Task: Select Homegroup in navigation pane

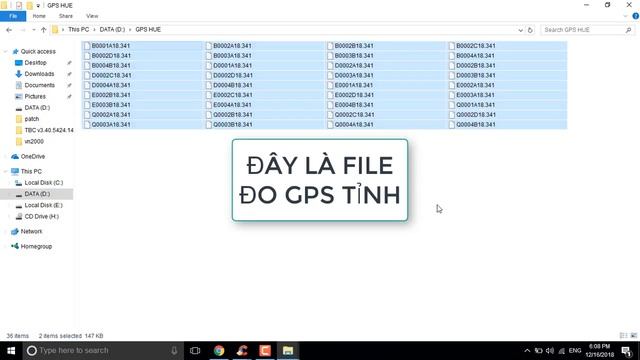Action: pyautogui.click(x=36, y=247)
